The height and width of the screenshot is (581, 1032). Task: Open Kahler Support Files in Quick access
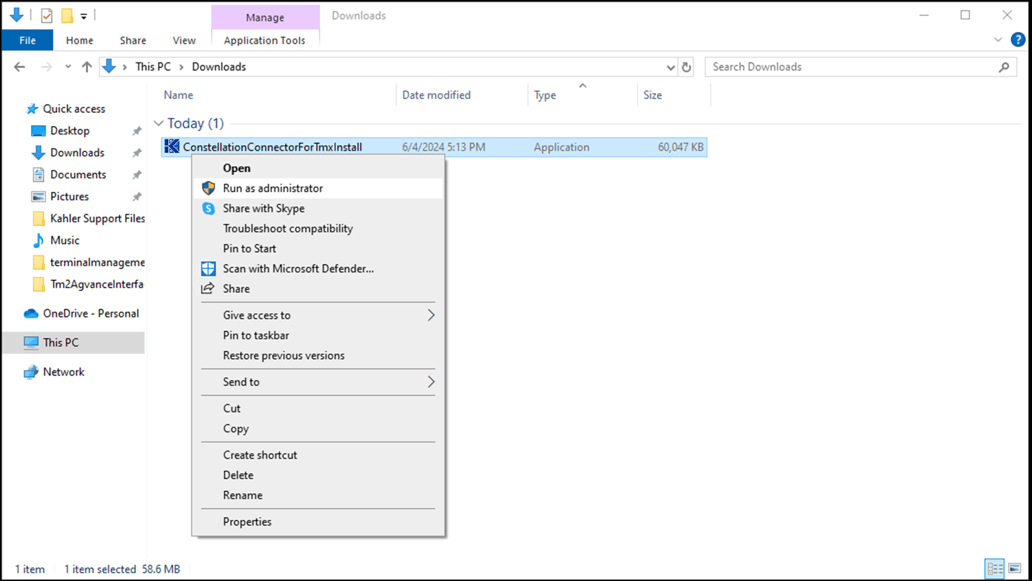point(97,218)
